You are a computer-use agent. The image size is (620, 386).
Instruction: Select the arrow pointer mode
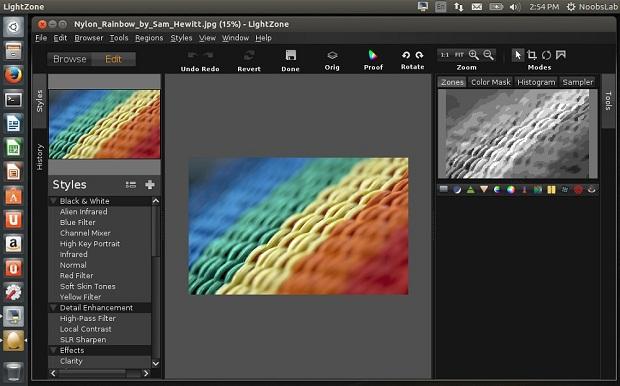518,55
